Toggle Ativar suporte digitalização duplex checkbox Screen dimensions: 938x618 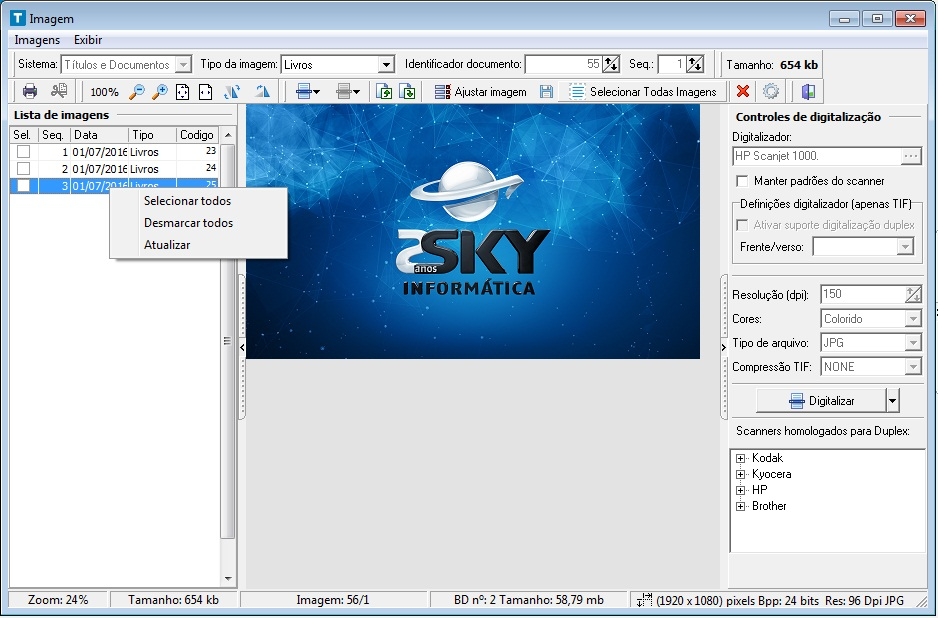pyautogui.click(x=742, y=225)
